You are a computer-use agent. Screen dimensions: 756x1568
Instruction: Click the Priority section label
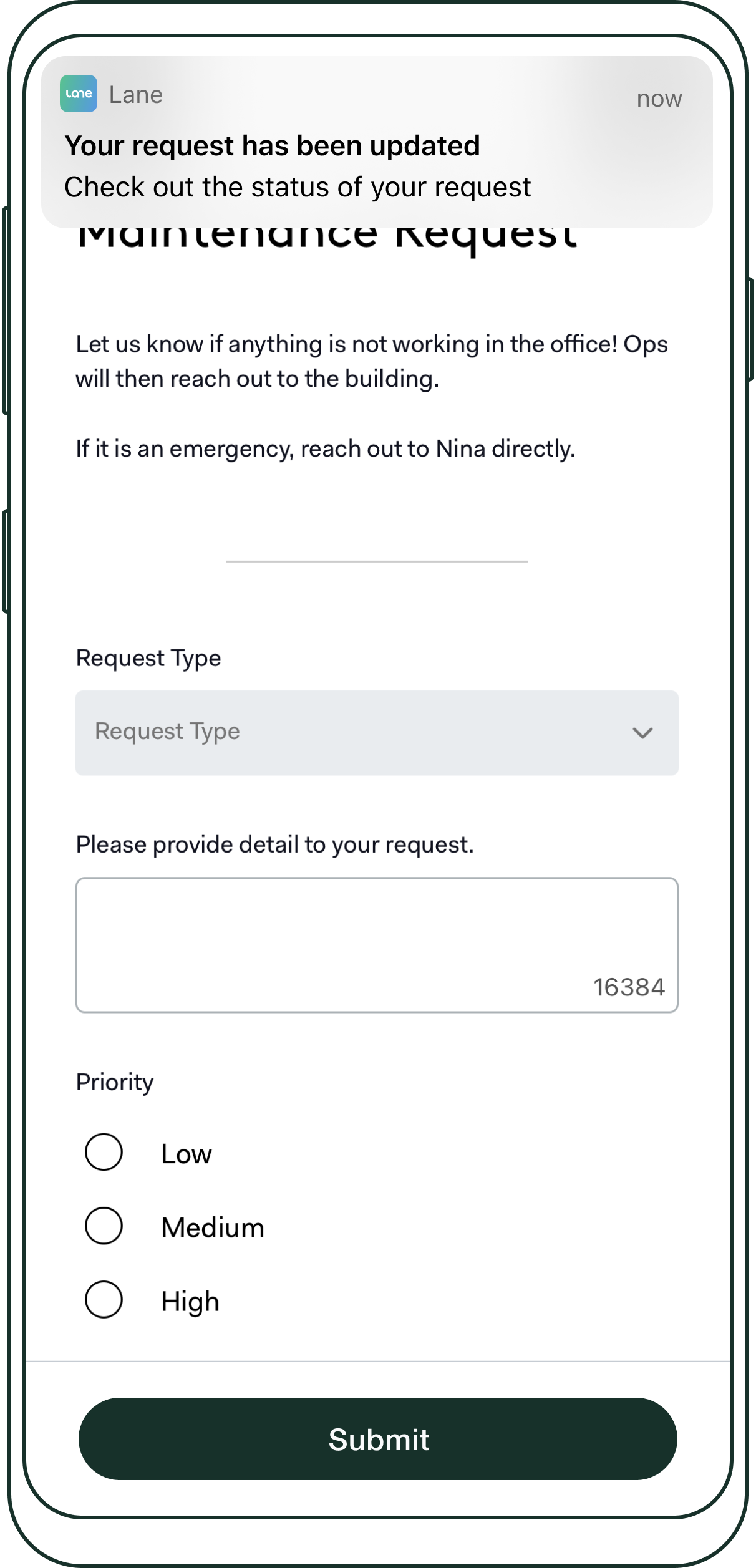tap(115, 1082)
